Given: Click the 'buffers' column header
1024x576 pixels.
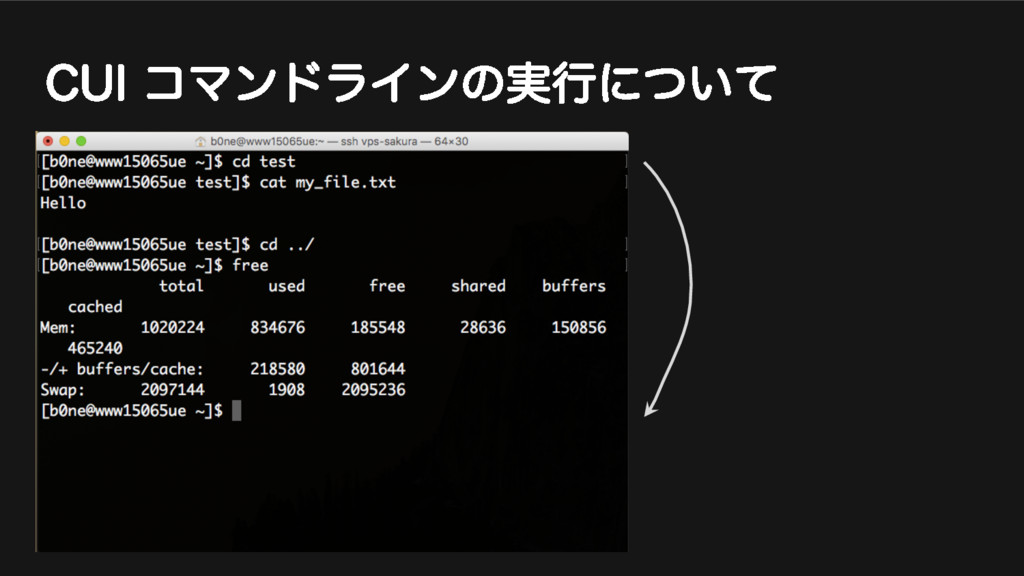Looking at the screenshot, I should (x=574, y=286).
